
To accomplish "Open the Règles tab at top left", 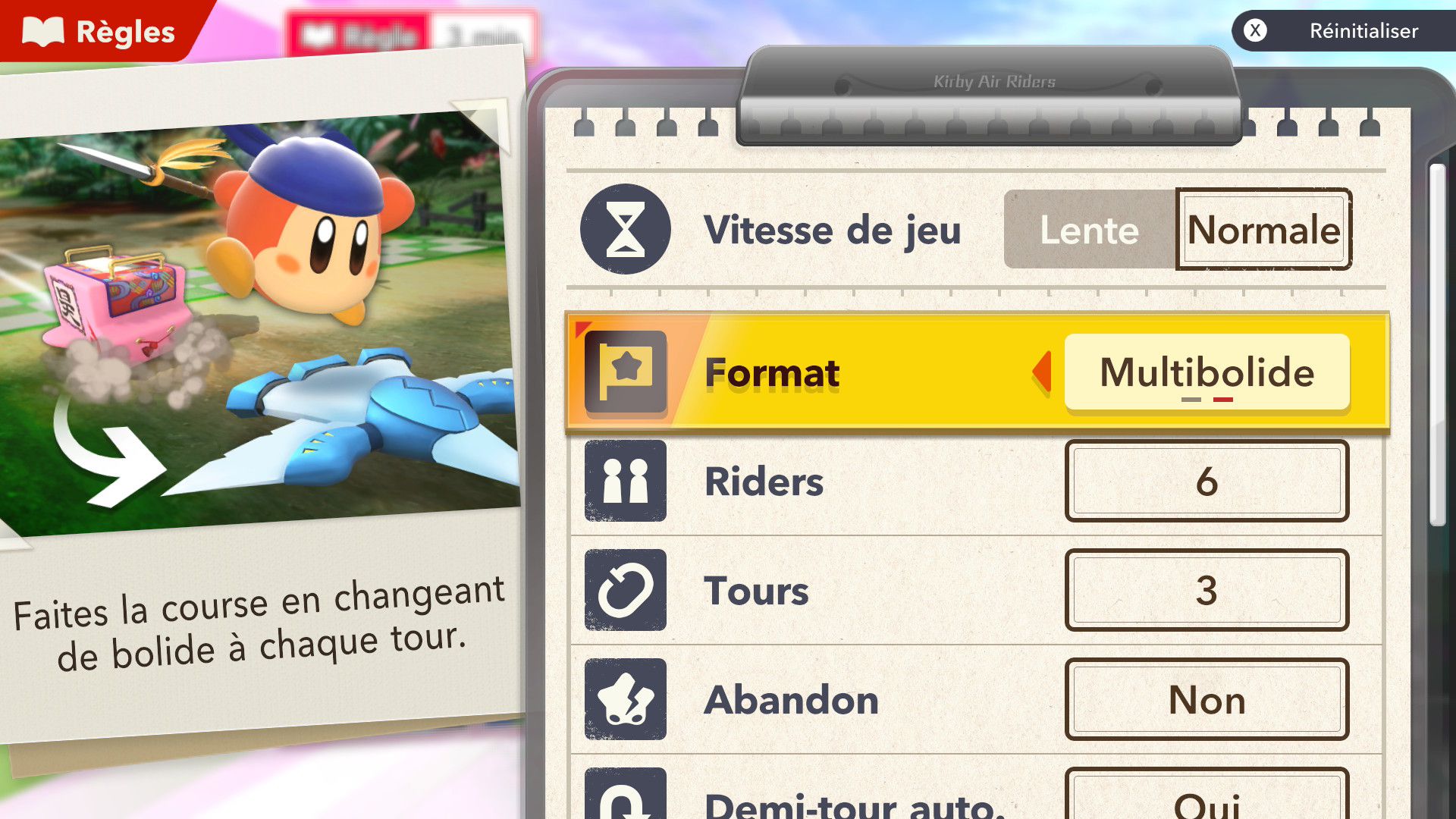I will click(x=99, y=30).
